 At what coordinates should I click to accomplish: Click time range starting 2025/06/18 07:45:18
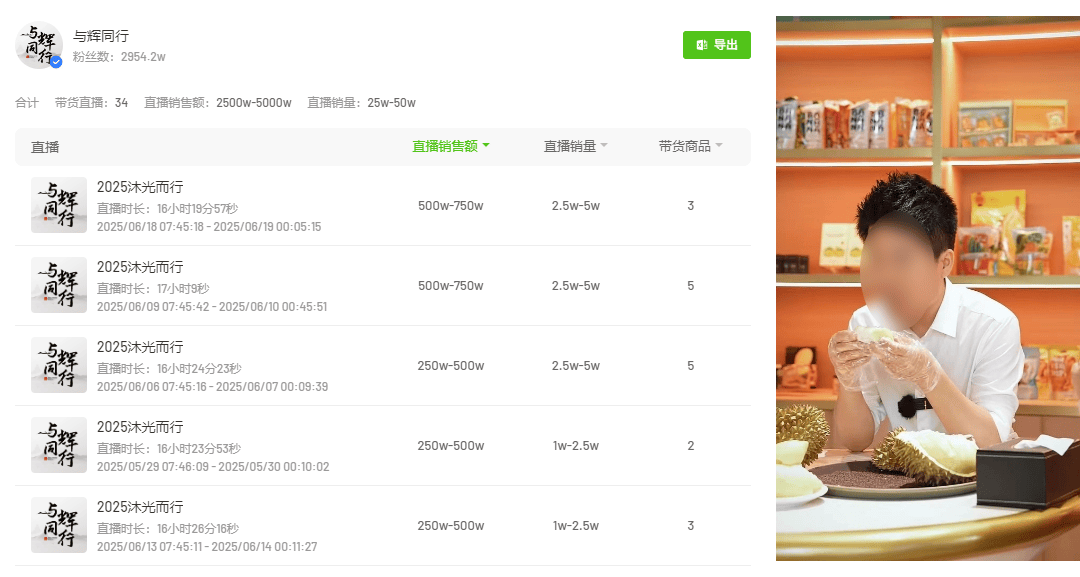click(209, 227)
